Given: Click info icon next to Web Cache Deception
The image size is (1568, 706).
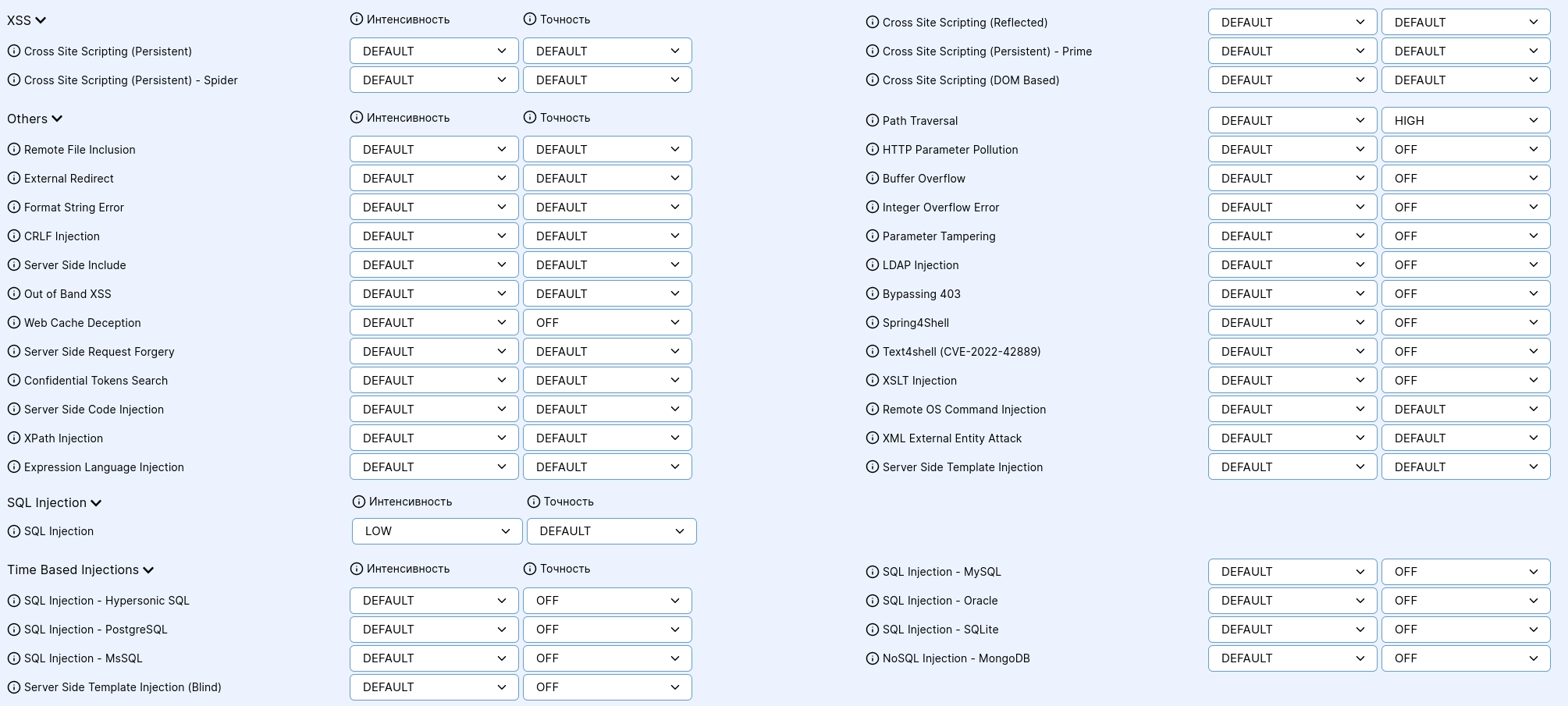Looking at the screenshot, I should pyautogui.click(x=14, y=322).
